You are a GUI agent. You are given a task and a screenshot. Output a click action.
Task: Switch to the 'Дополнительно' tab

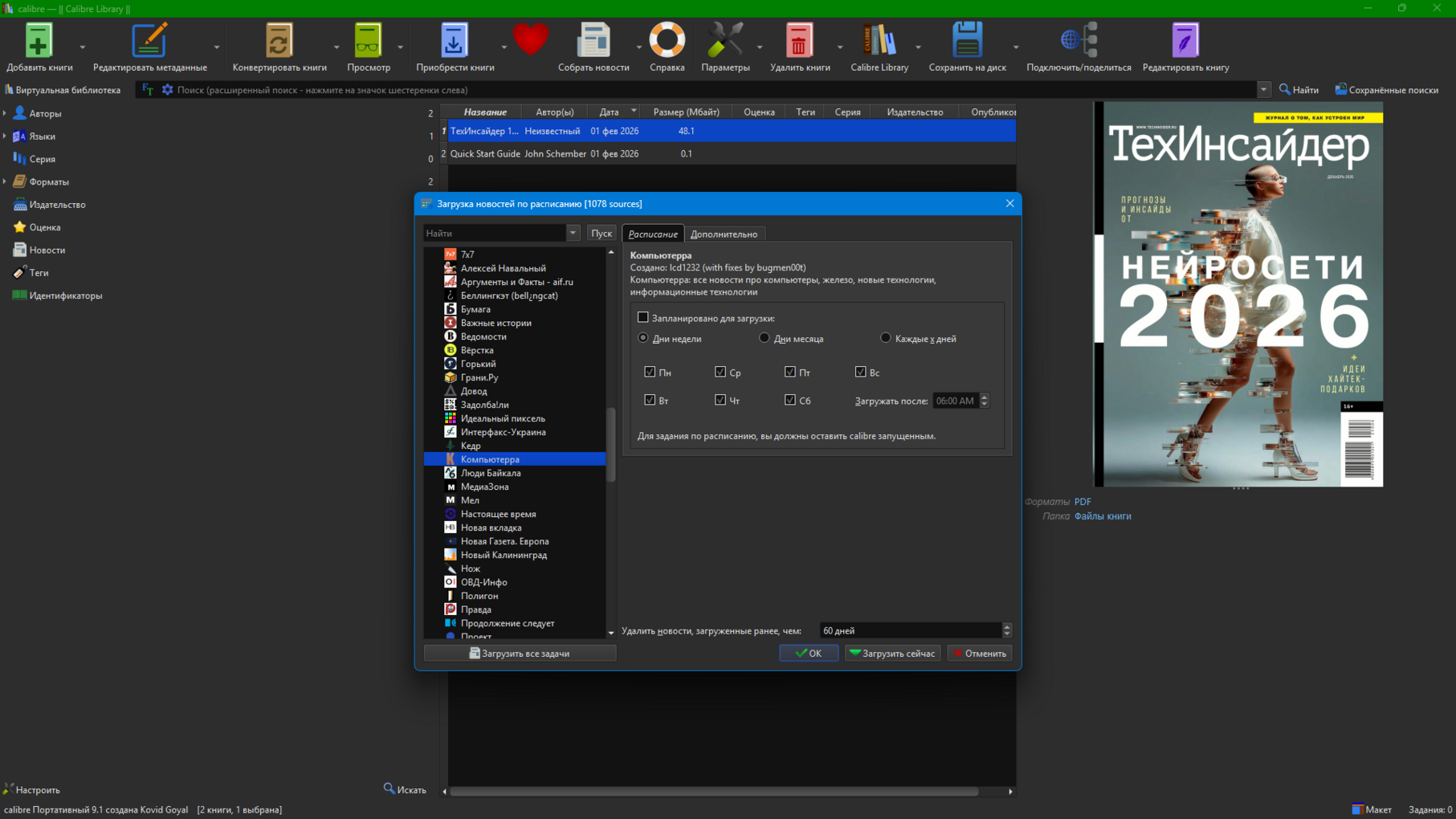point(724,234)
